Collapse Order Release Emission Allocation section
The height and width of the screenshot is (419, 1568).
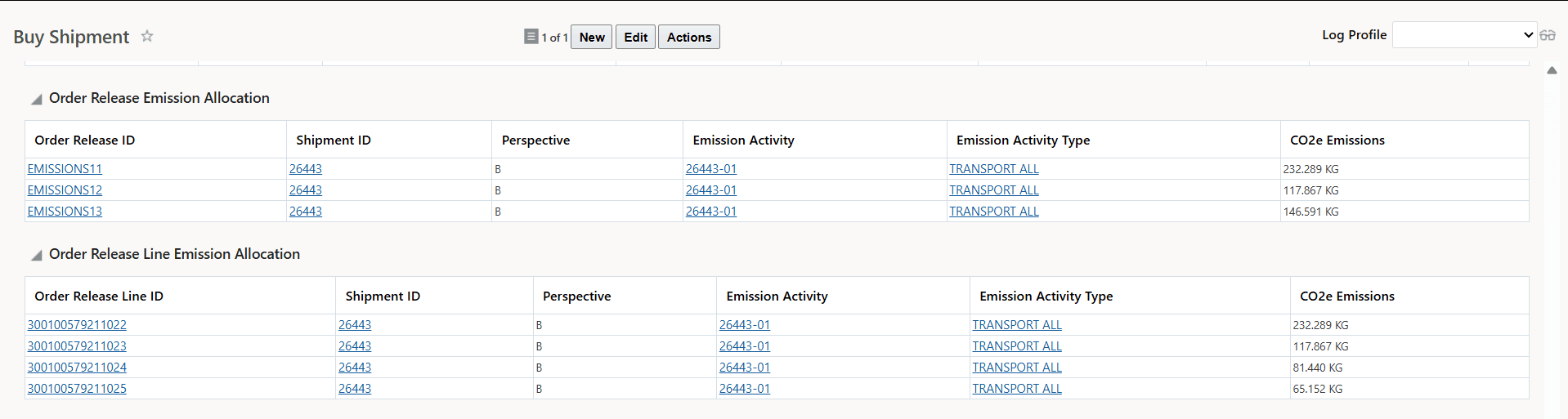37,99
